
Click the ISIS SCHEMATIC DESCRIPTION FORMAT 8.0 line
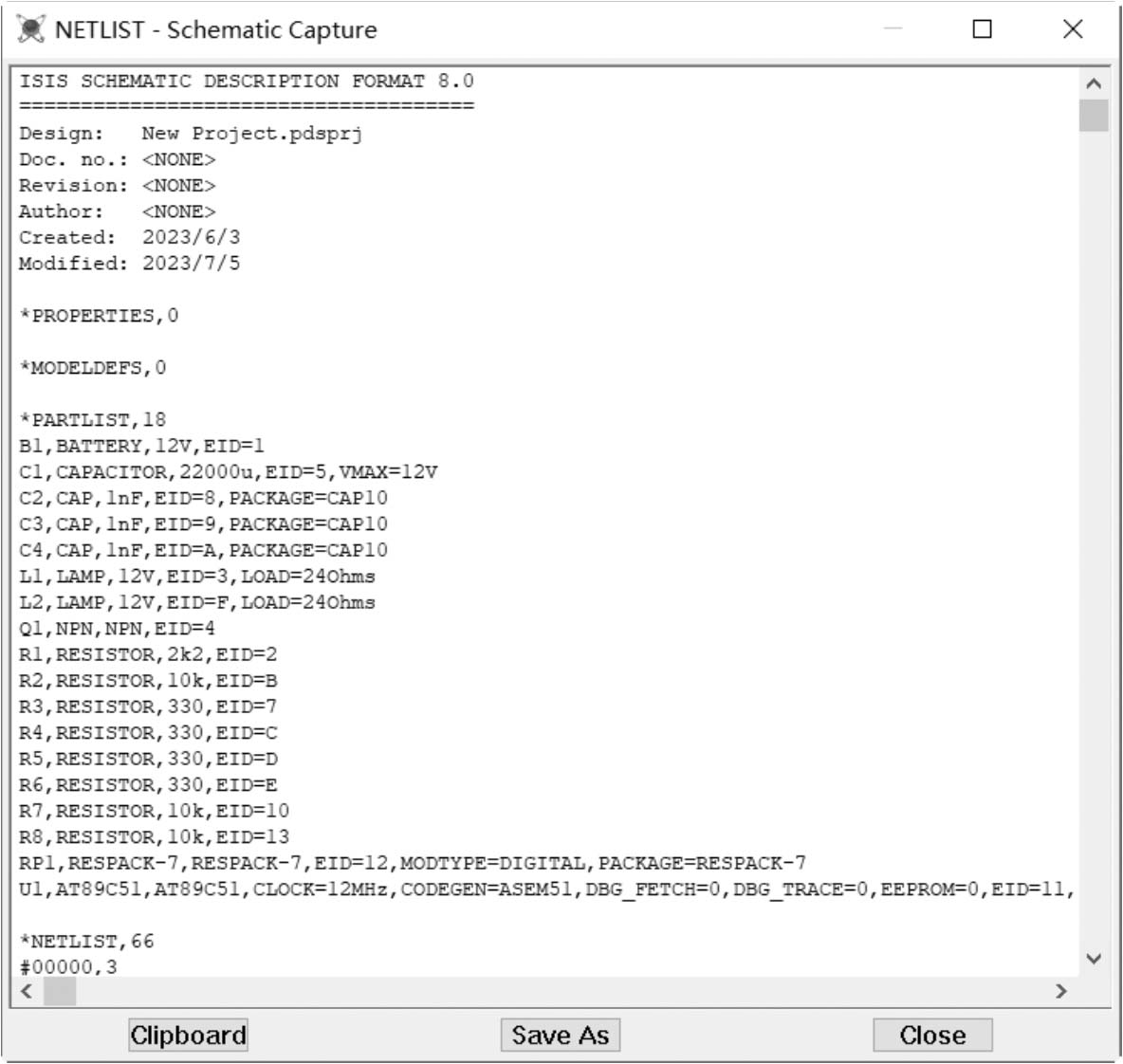tap(247, 81)
